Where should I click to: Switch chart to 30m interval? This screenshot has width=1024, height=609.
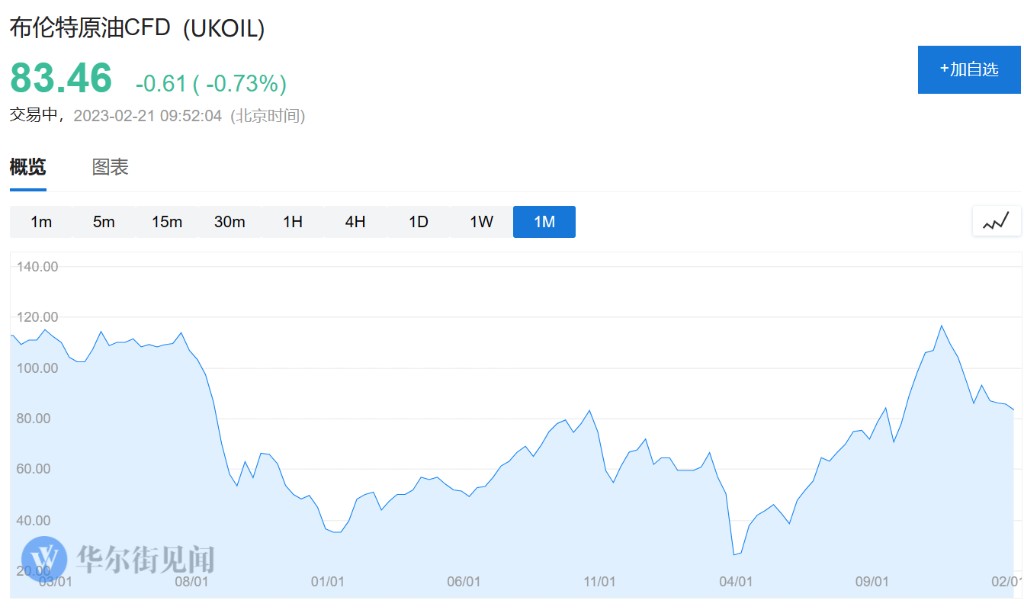click(x=230, y=222)
